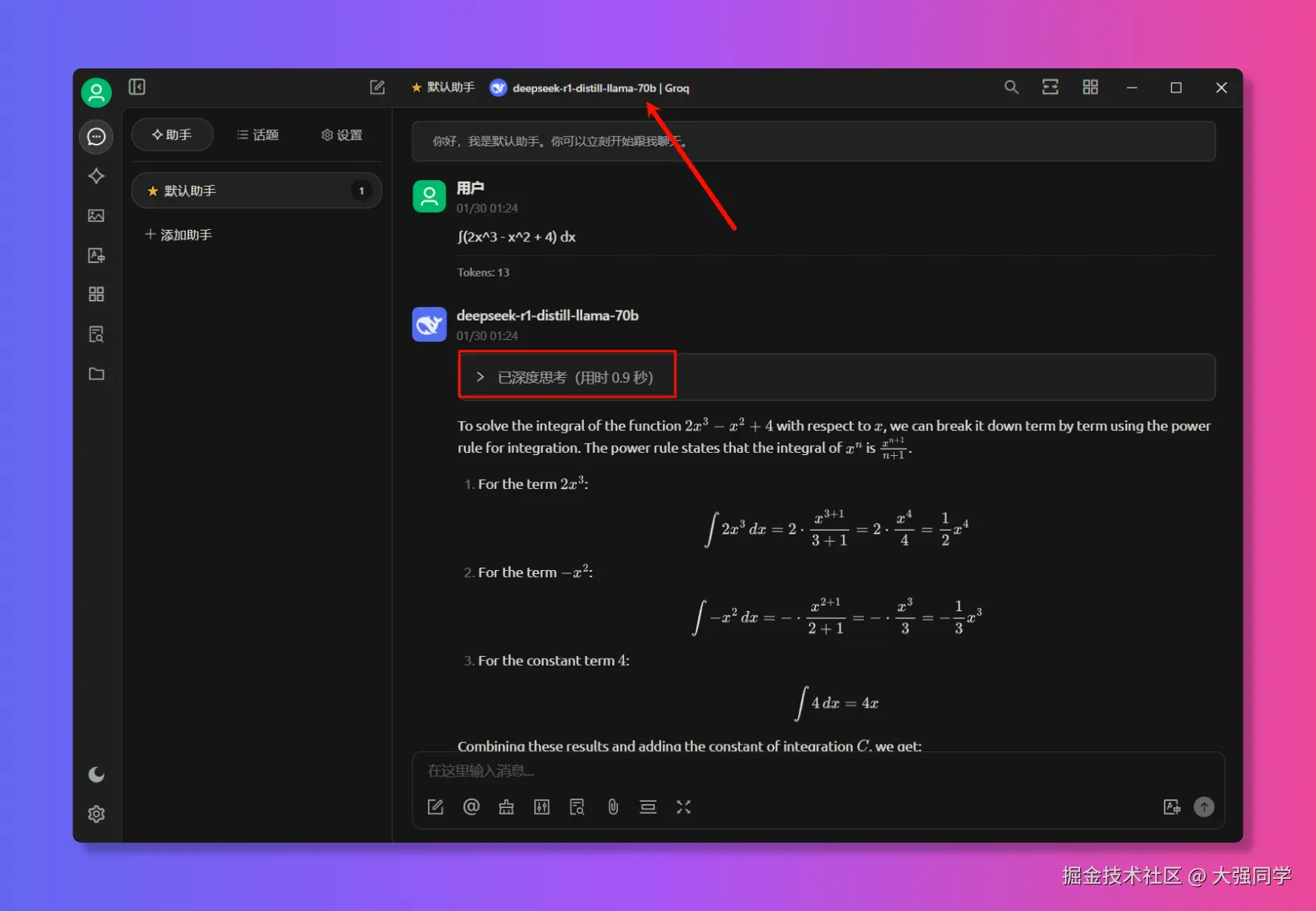
Task: Open the files folder in the sidebar
Action: tap(97, 374)
